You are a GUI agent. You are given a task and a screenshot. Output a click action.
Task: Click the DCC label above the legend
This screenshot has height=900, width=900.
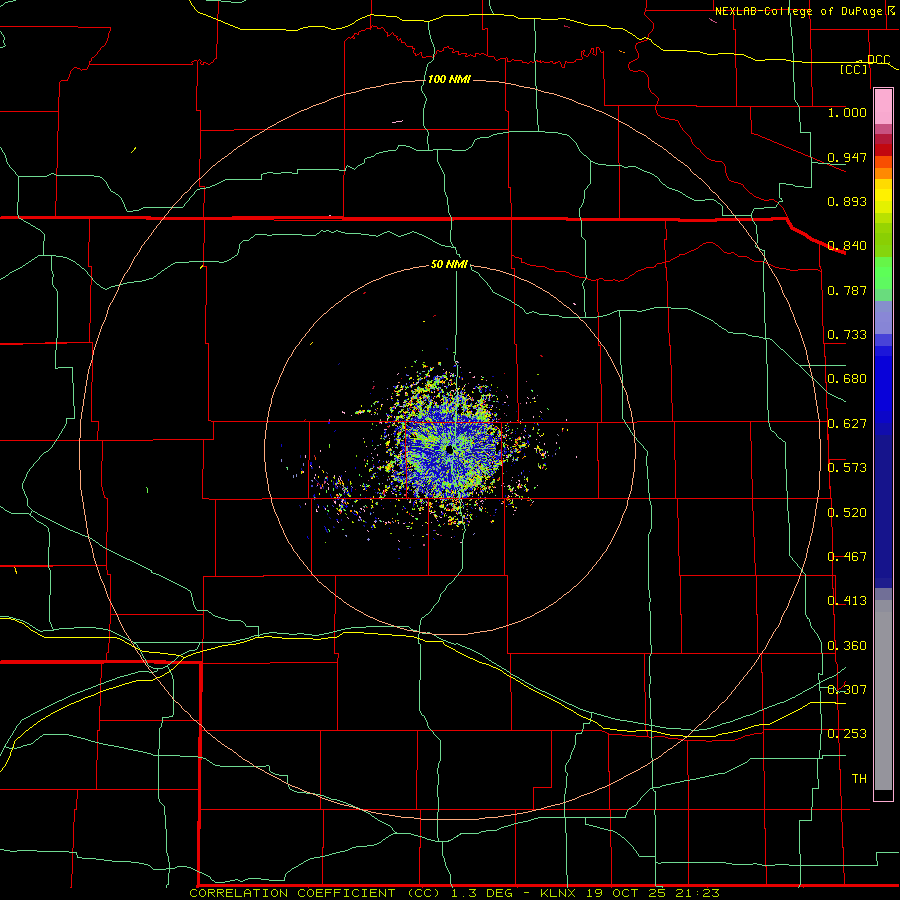point(878,60)
